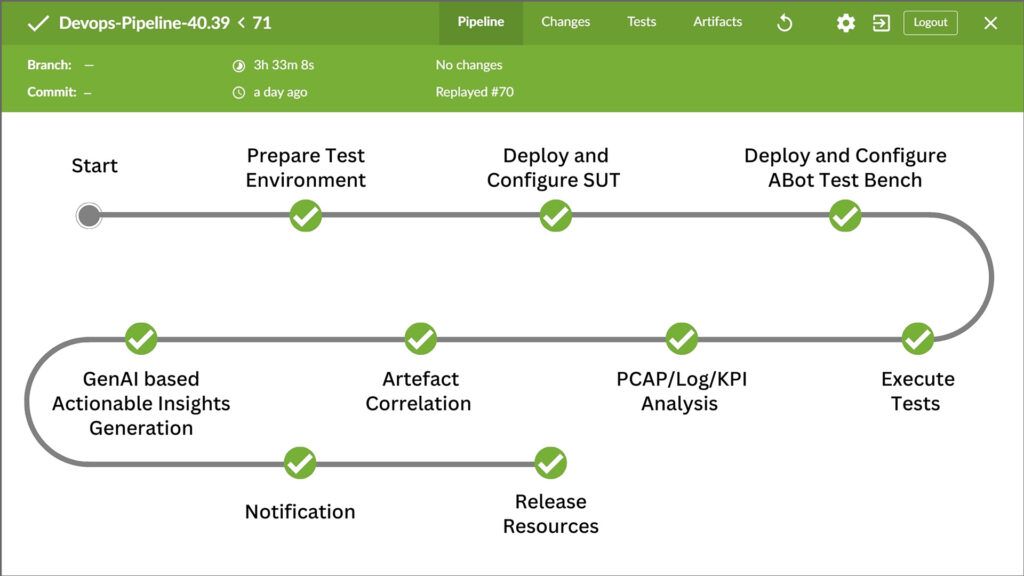Go to previous run using the chevron before 71
1024x576 pixels.
point(242,23)
